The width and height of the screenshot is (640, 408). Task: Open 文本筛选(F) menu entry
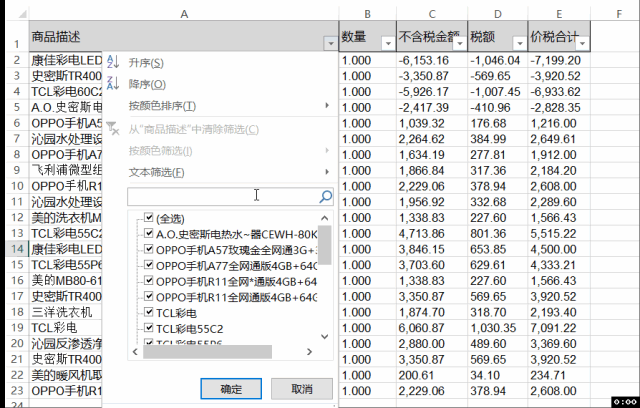[x=157, y=172]
